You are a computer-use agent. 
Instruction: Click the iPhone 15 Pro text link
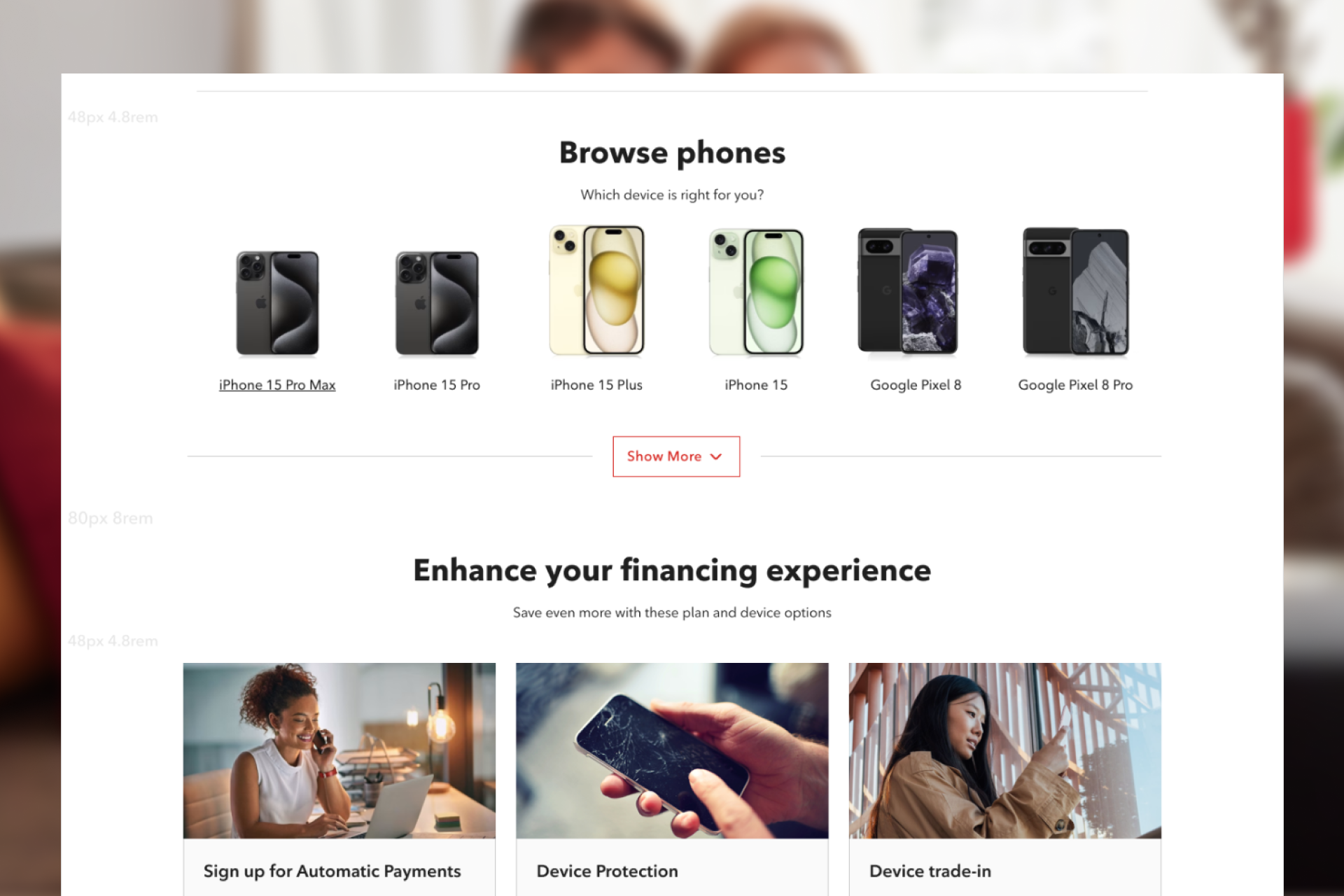pyautogui.click(x=437, y=385)
